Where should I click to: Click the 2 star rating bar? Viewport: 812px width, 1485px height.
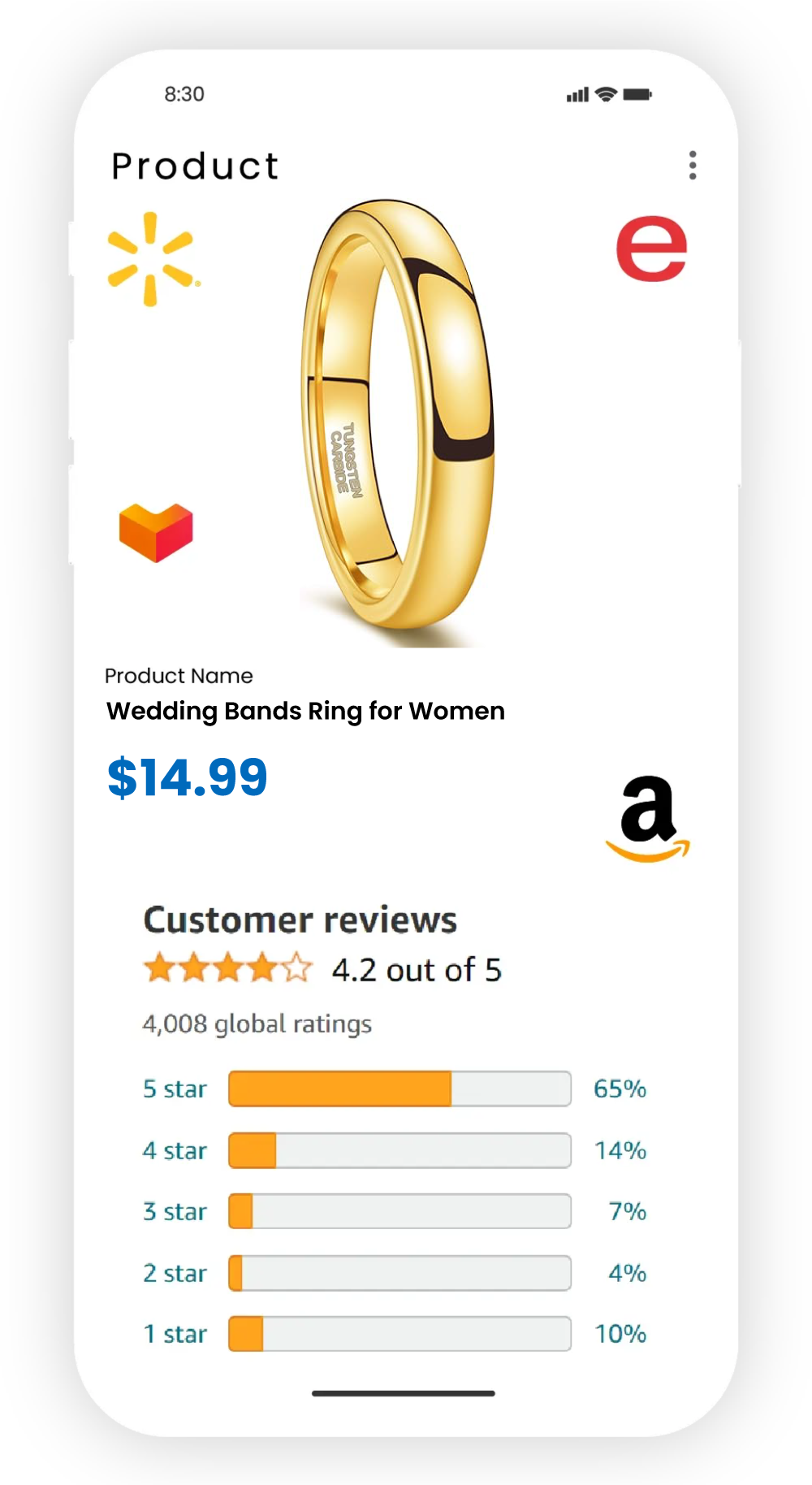click(x=400, y=1273)
